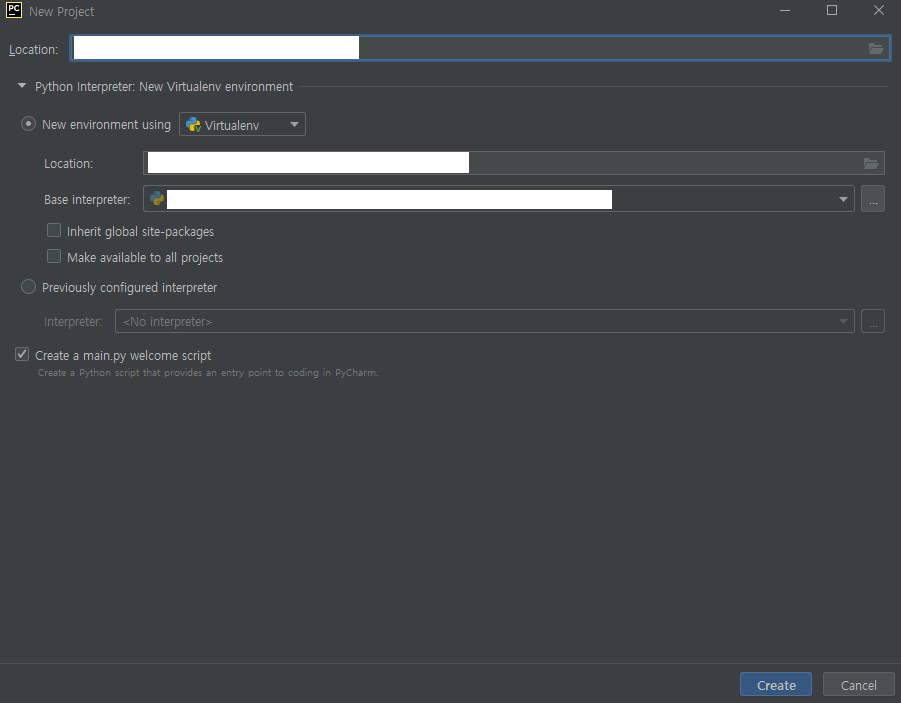Collapse the Python Interpreter section
This screenshot has width=901, height=703.
[22, 86]
